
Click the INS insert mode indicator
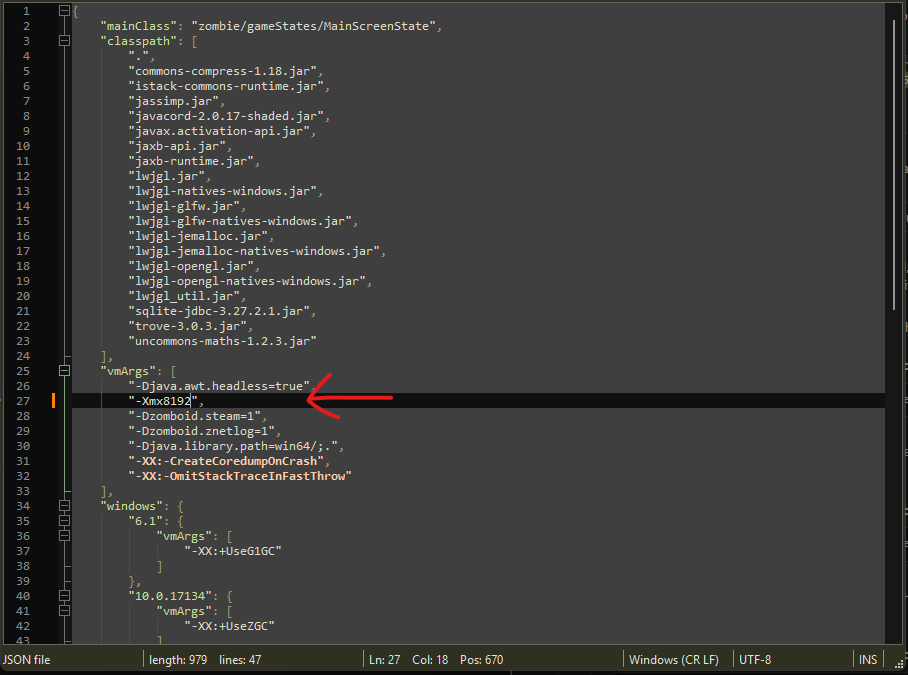pos(867,659)
